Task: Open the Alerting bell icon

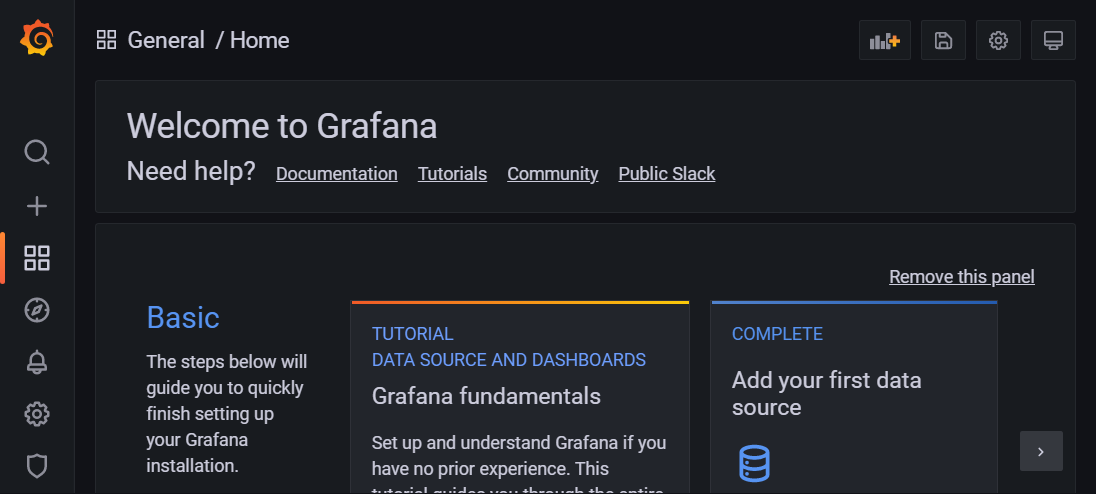Action: tap(37, 362)
